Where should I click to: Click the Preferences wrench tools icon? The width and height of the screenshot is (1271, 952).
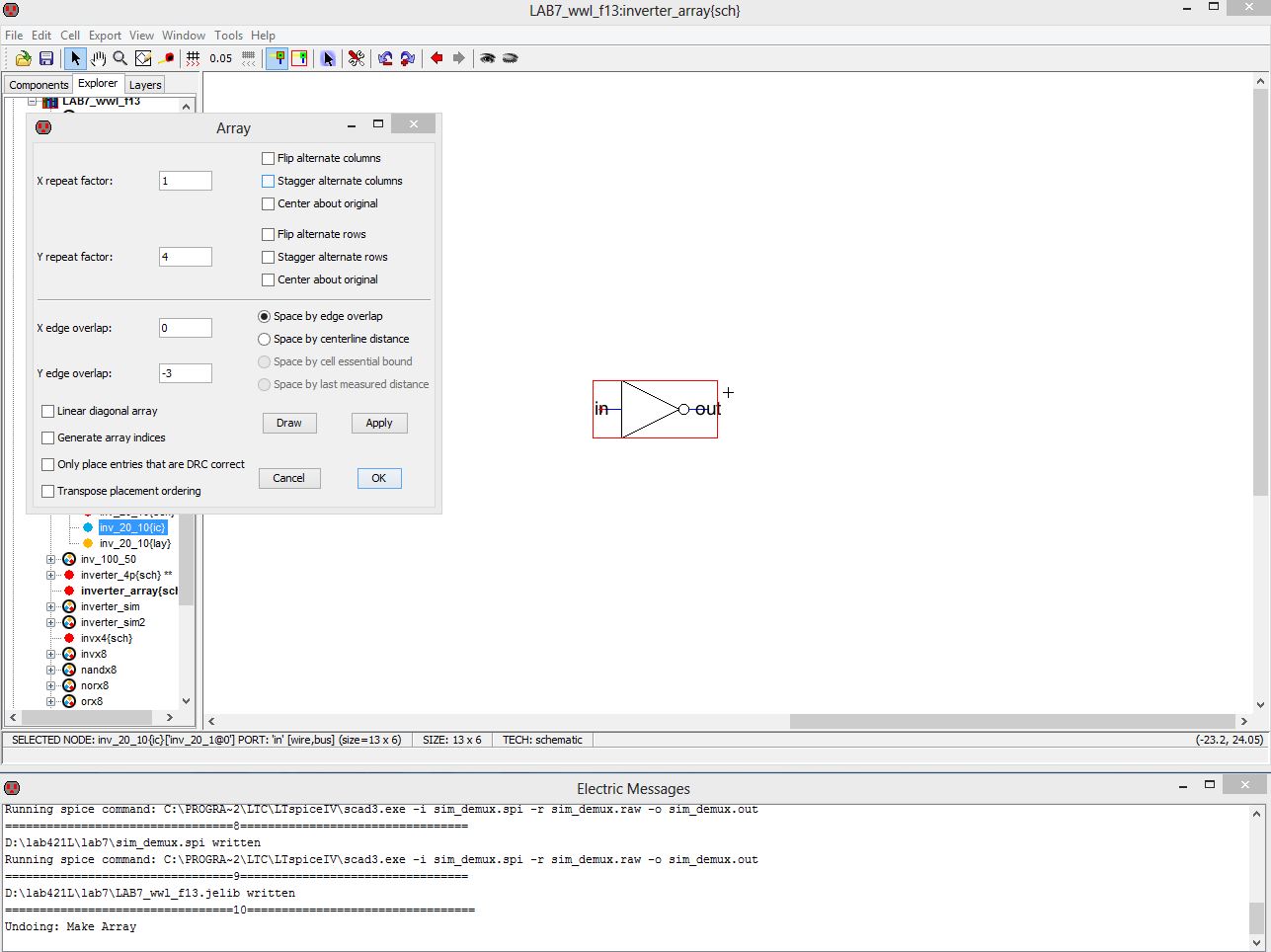point(357,58)
